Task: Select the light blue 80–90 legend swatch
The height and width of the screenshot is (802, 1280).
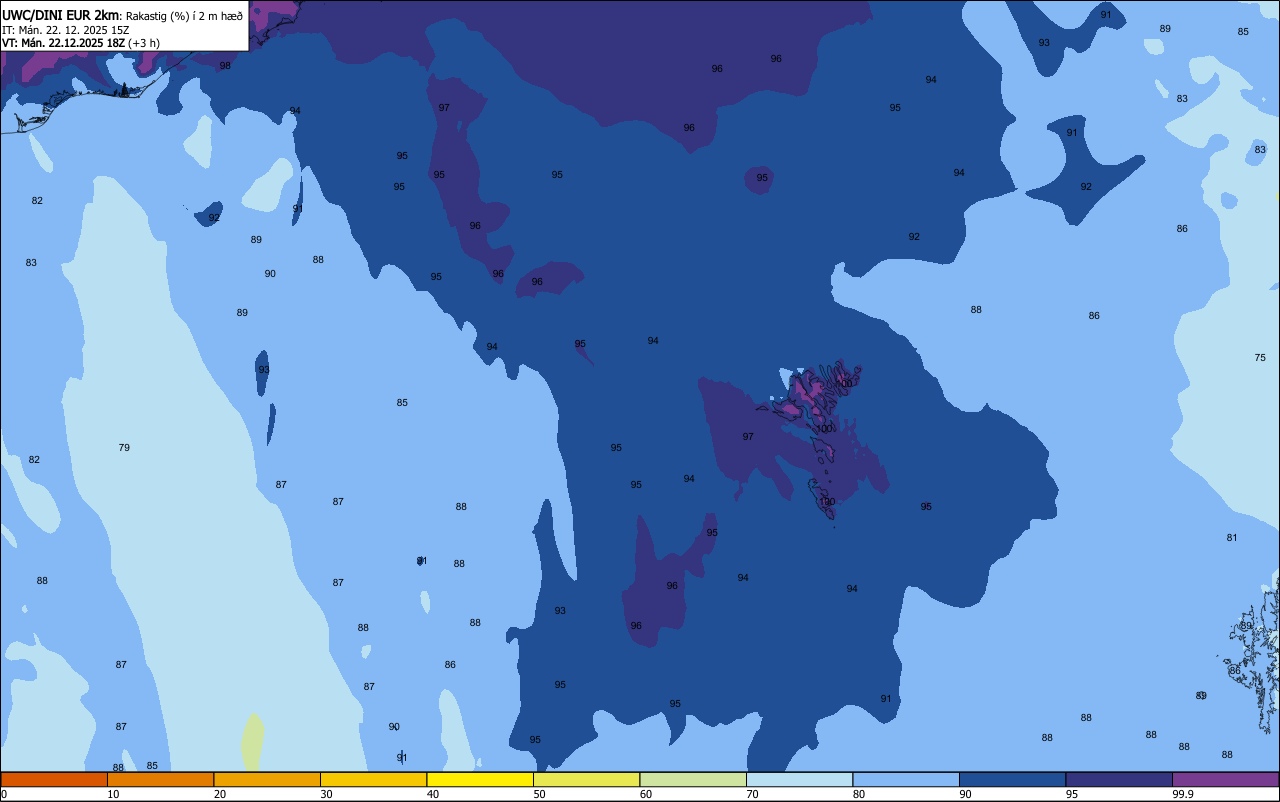Action: [x=906, y=779]
